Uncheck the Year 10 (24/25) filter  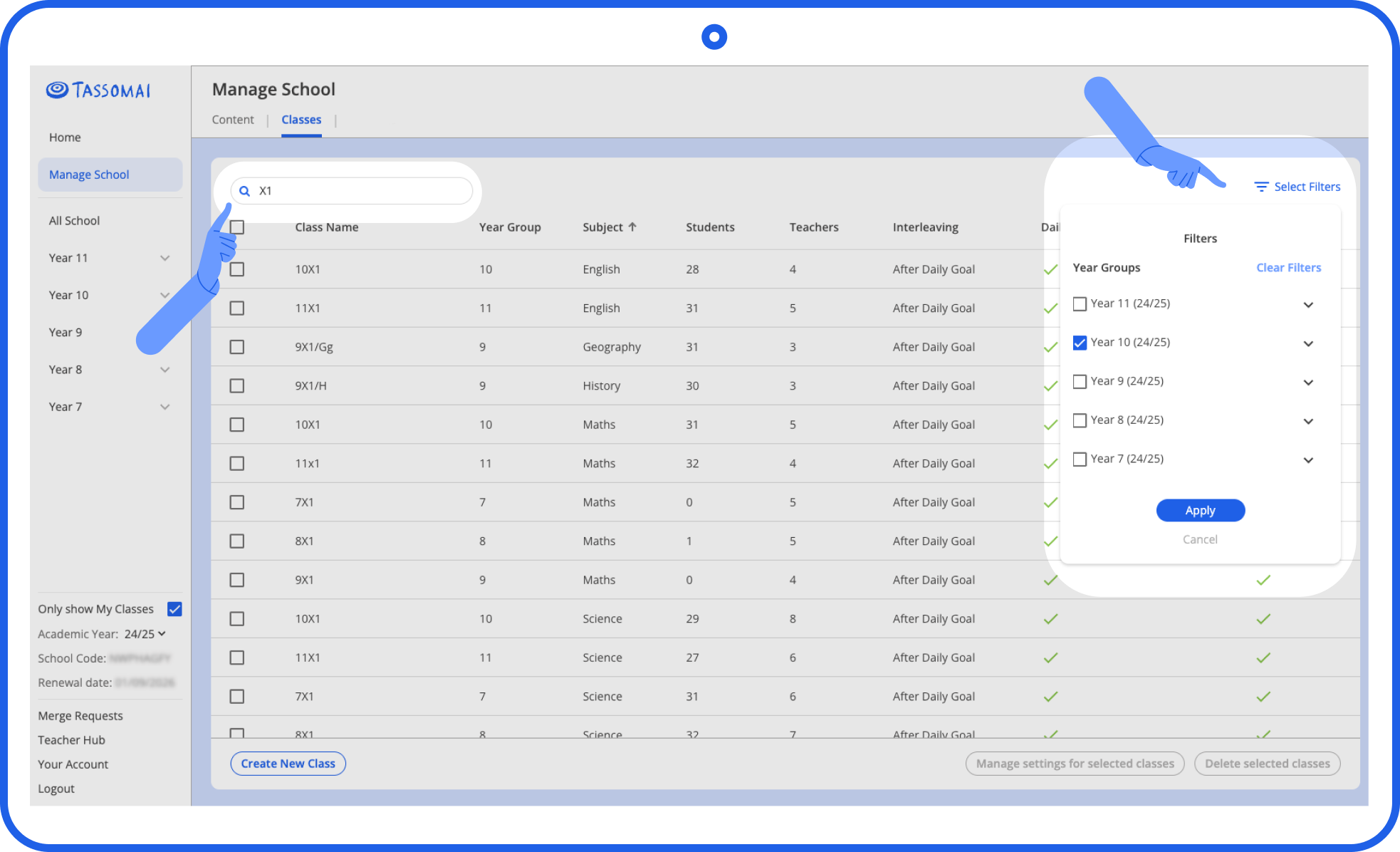pos(1080,343)
